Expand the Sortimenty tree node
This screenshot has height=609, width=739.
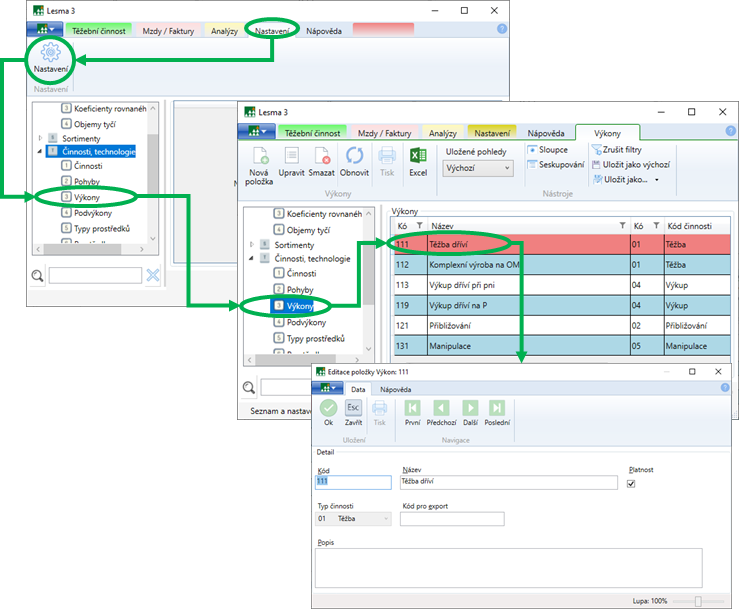click(252, 245)
